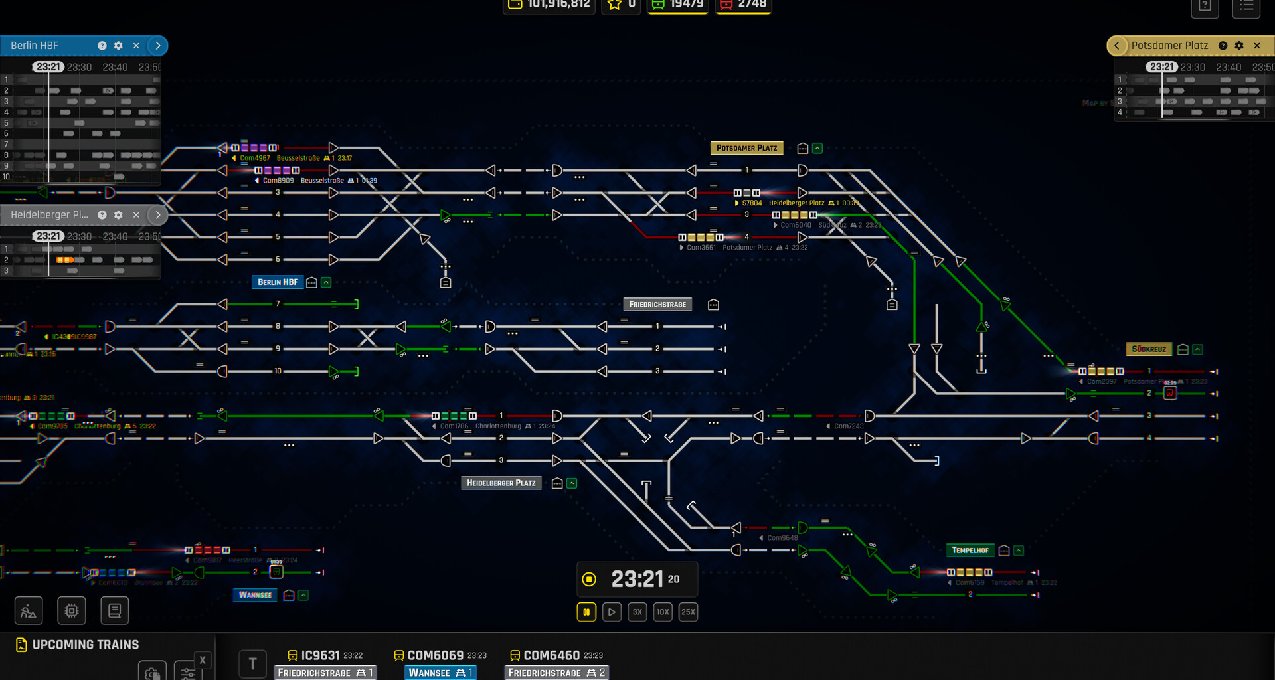Set game speed to normal play
The image size is (1275, 680).
[612, 612]
